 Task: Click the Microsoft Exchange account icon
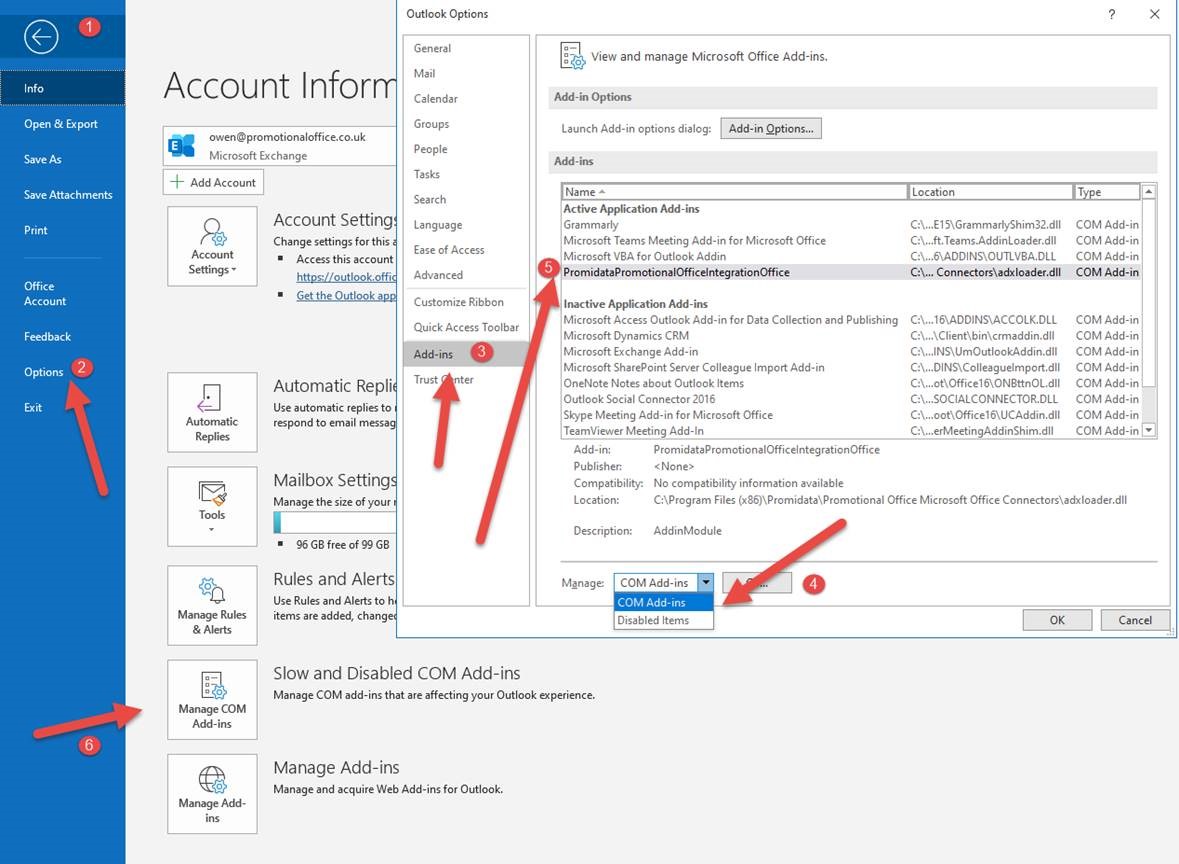[x=181, y=145]
